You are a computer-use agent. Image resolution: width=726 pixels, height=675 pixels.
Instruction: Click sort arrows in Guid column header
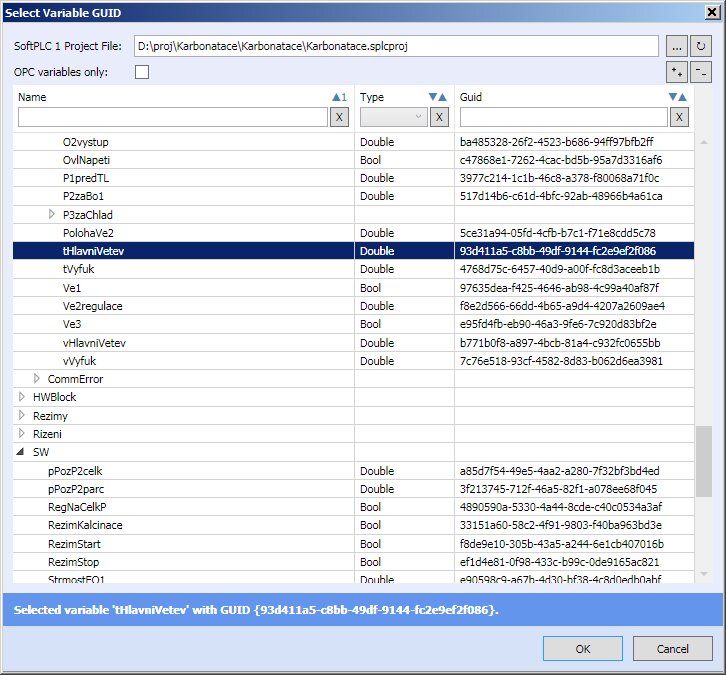677,97
